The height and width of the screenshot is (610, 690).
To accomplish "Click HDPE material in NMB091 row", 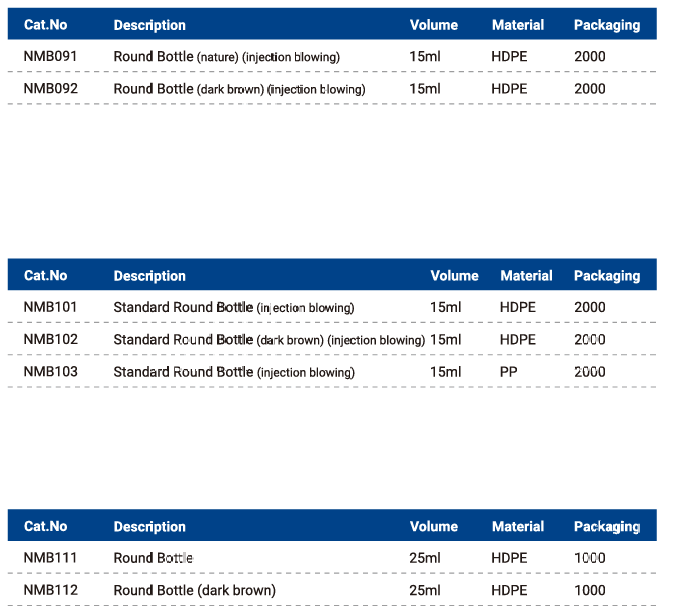I will coord(509,56).
